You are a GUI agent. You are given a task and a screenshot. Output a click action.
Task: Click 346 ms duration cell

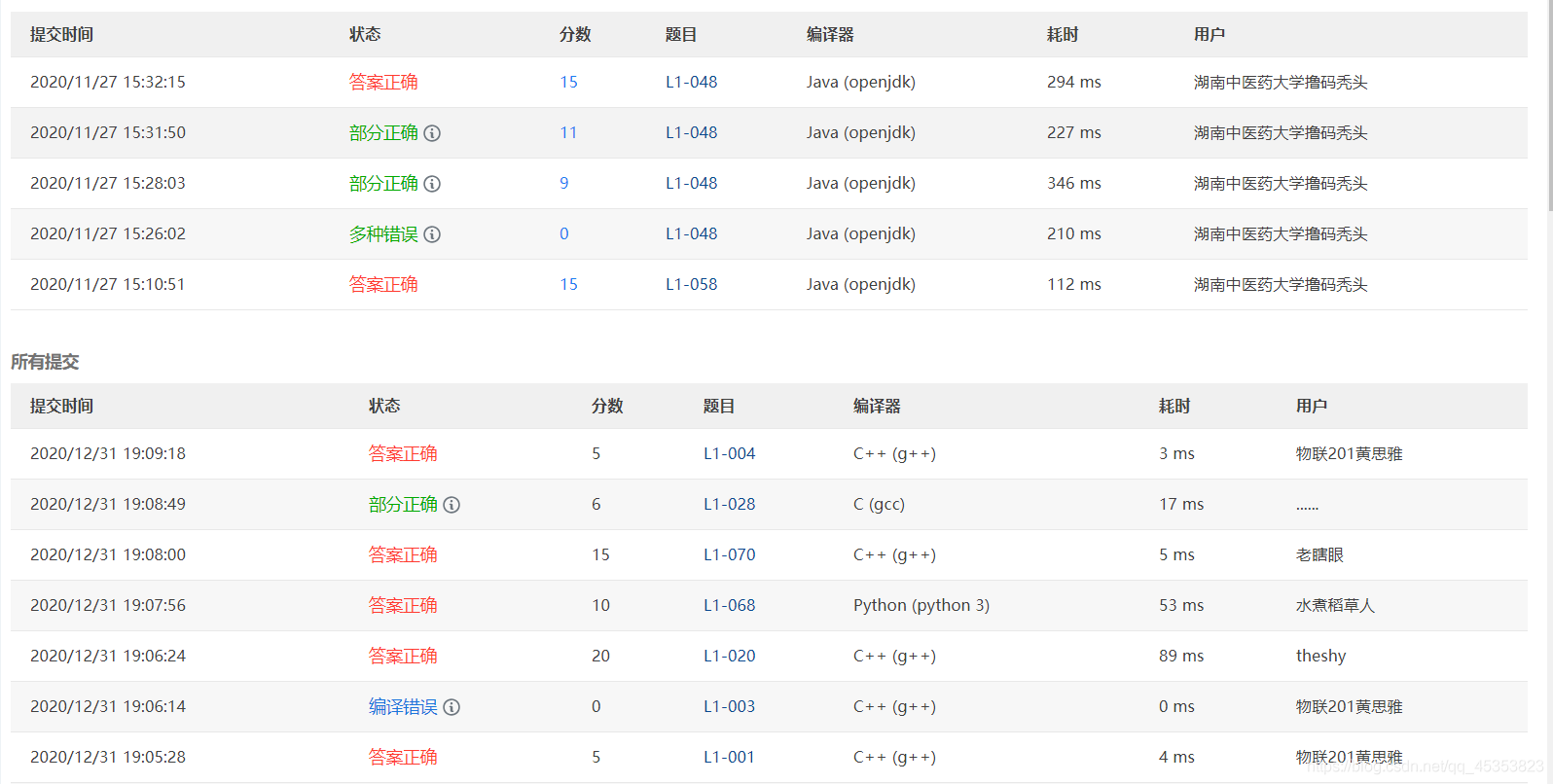click(1074, 183)
